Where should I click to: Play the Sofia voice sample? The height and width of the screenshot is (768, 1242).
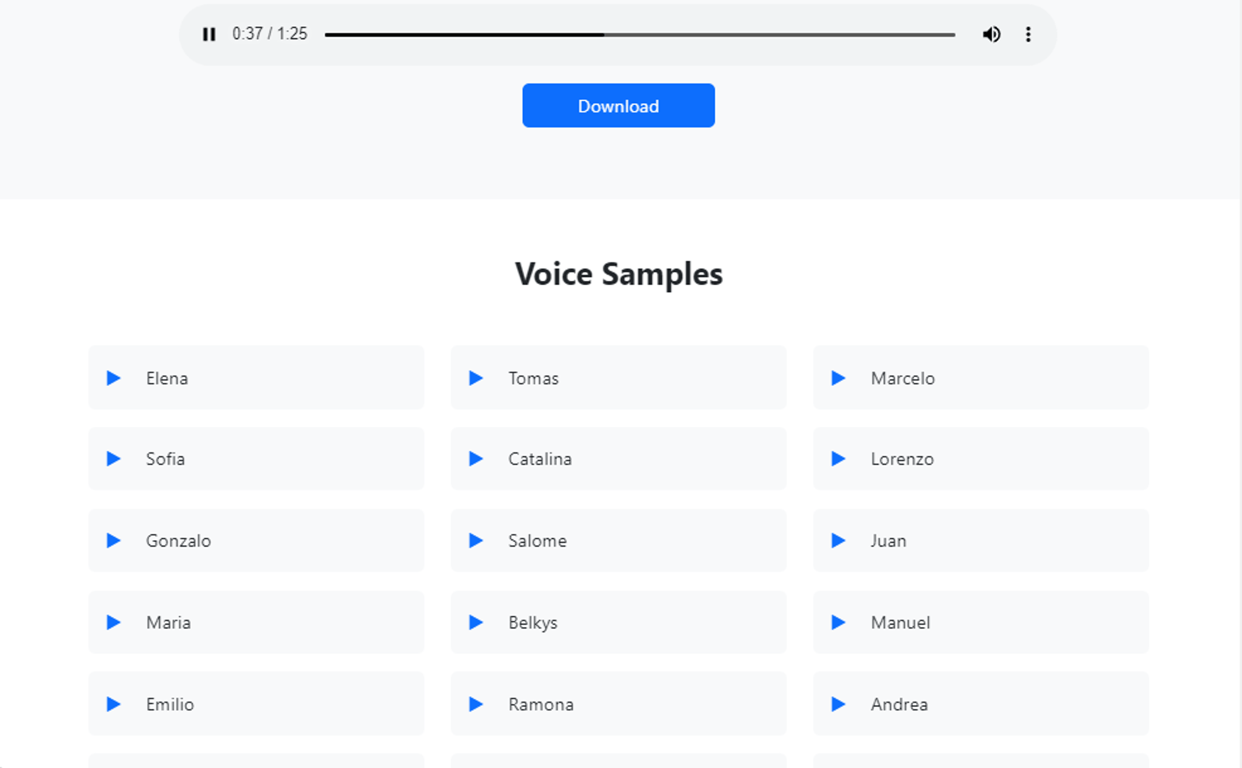point(114,459)
